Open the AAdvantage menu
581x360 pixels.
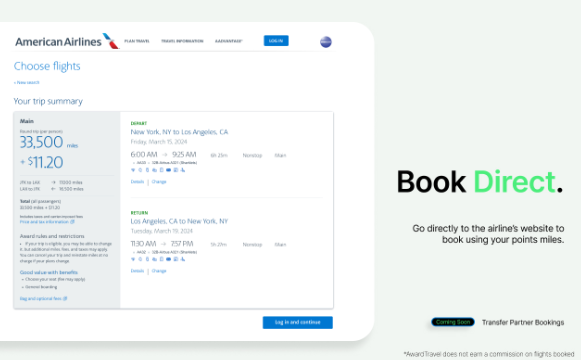tap(229, 41)
